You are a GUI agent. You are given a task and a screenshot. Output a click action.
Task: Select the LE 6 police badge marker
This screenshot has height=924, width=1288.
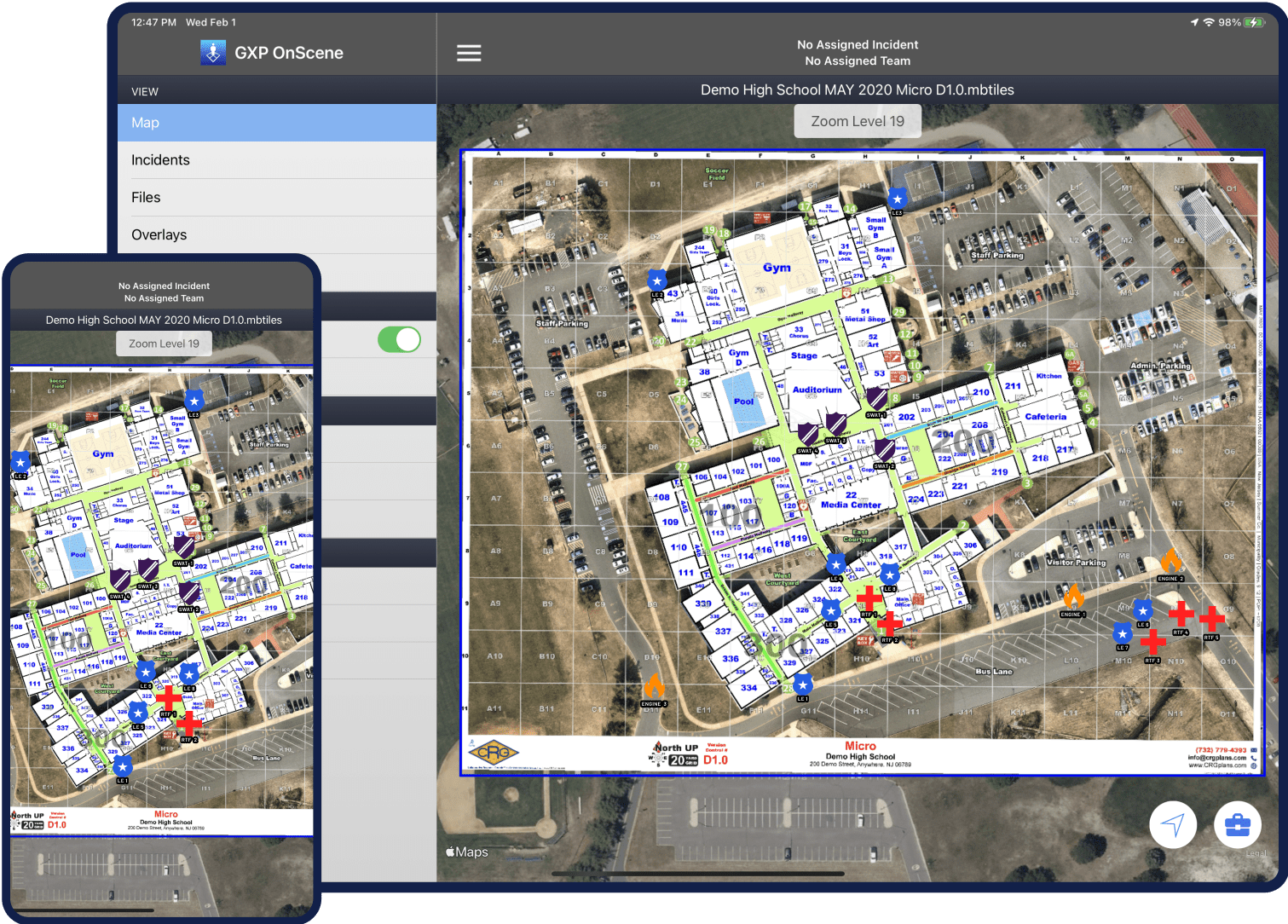(x=1142, y=609)
